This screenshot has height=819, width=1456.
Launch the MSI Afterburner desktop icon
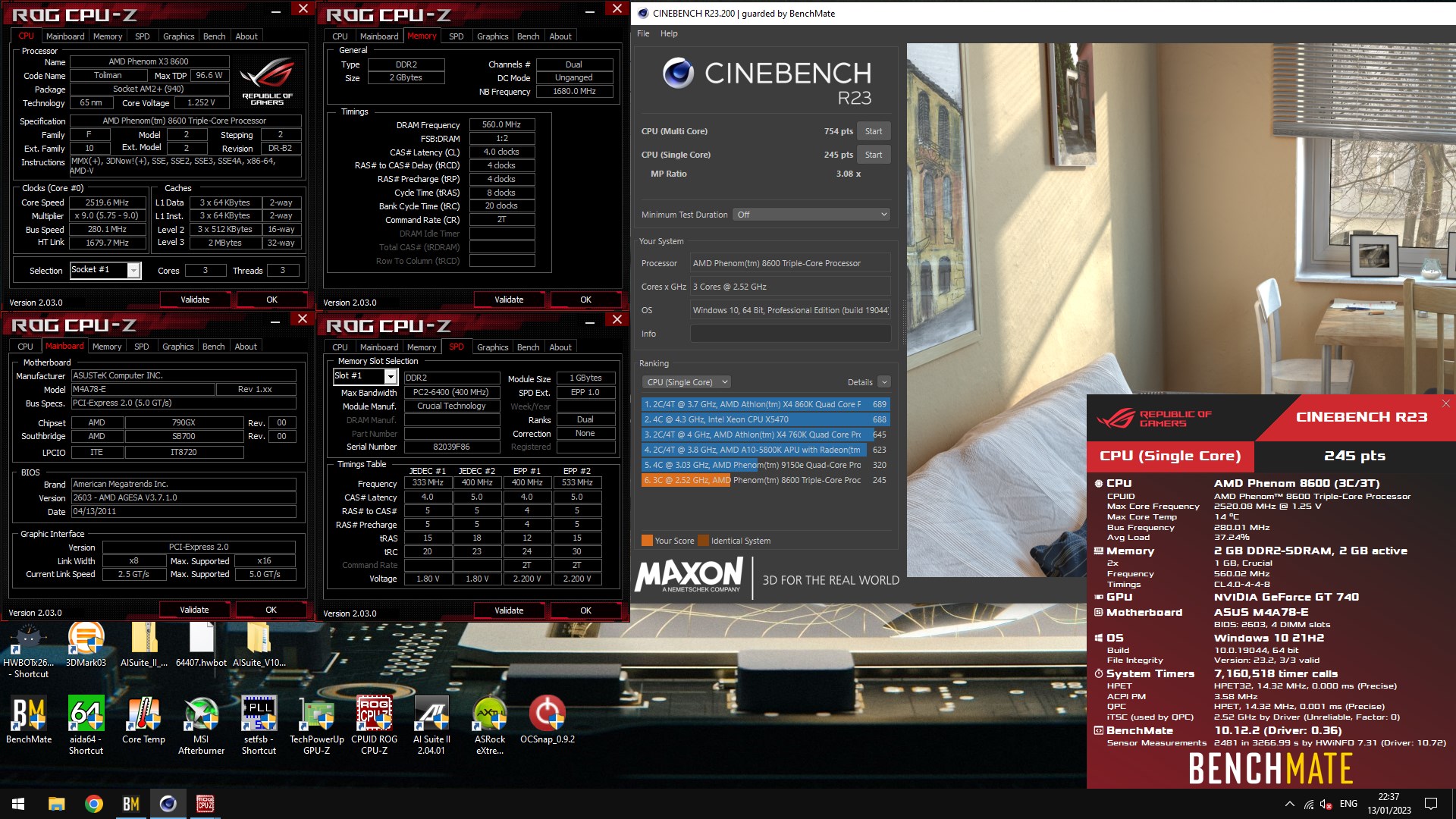[201, 725]
